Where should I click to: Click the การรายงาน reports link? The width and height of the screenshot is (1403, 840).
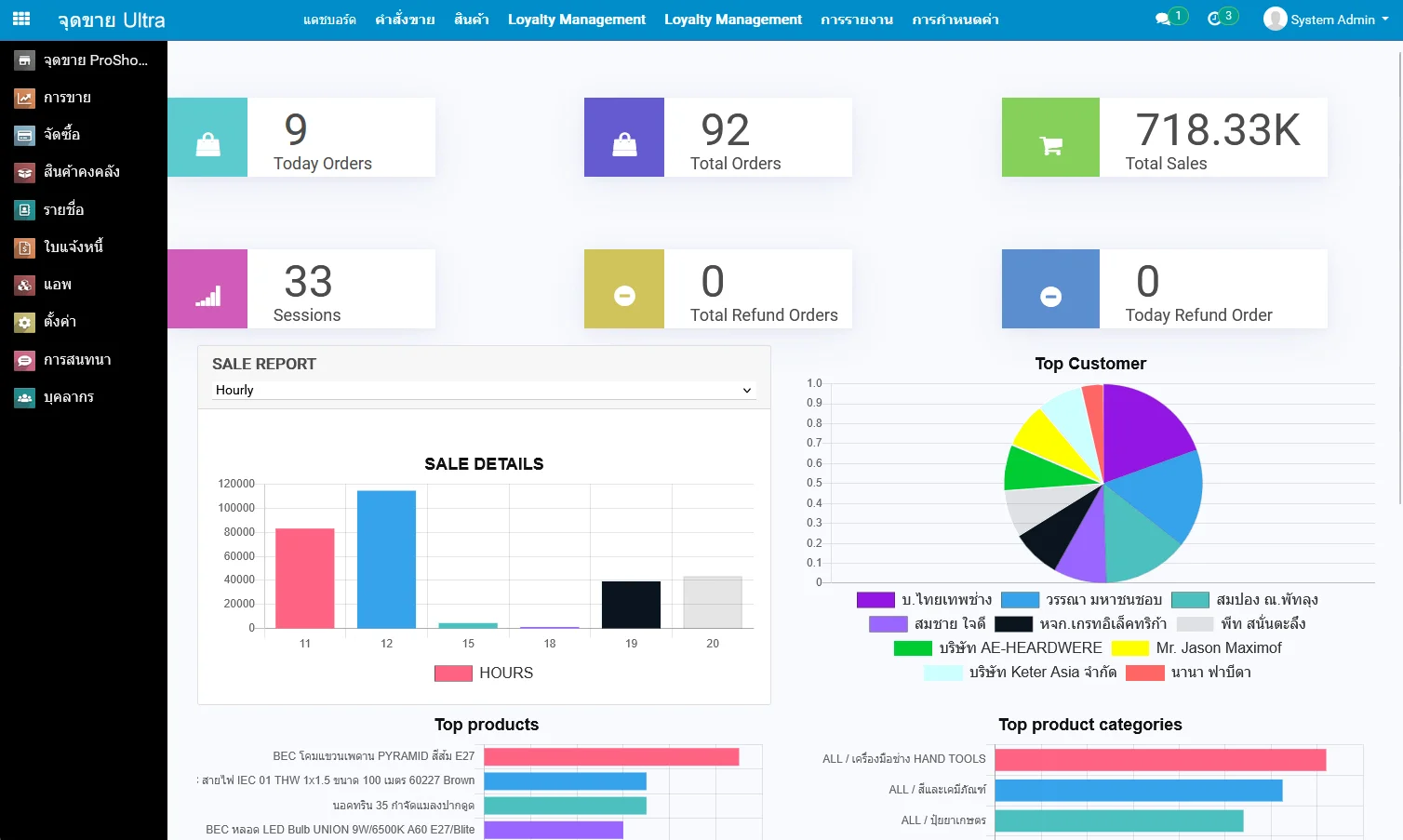[857, 19]
